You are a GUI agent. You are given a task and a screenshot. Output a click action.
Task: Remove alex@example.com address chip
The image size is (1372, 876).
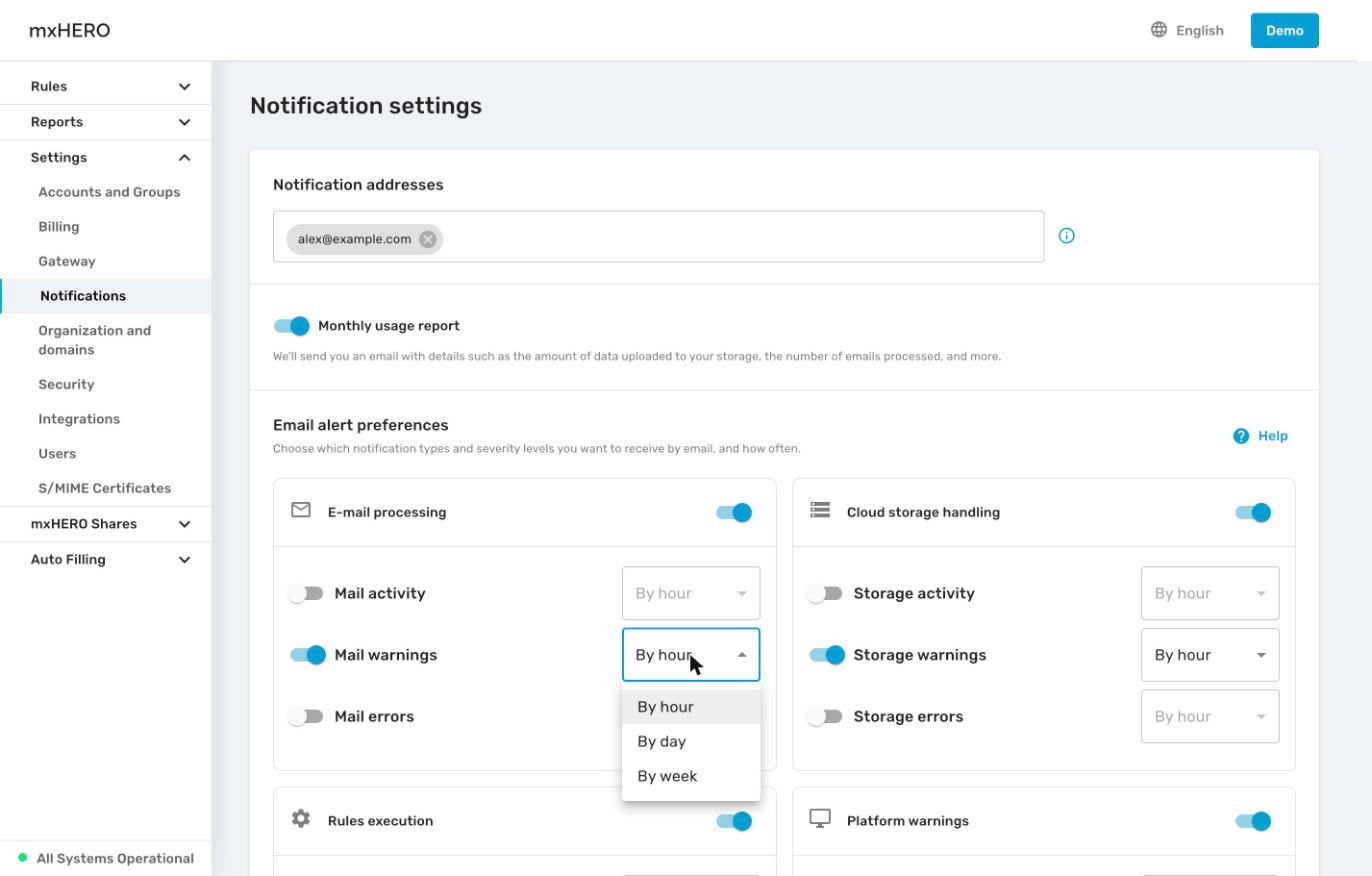click(428, 239)
